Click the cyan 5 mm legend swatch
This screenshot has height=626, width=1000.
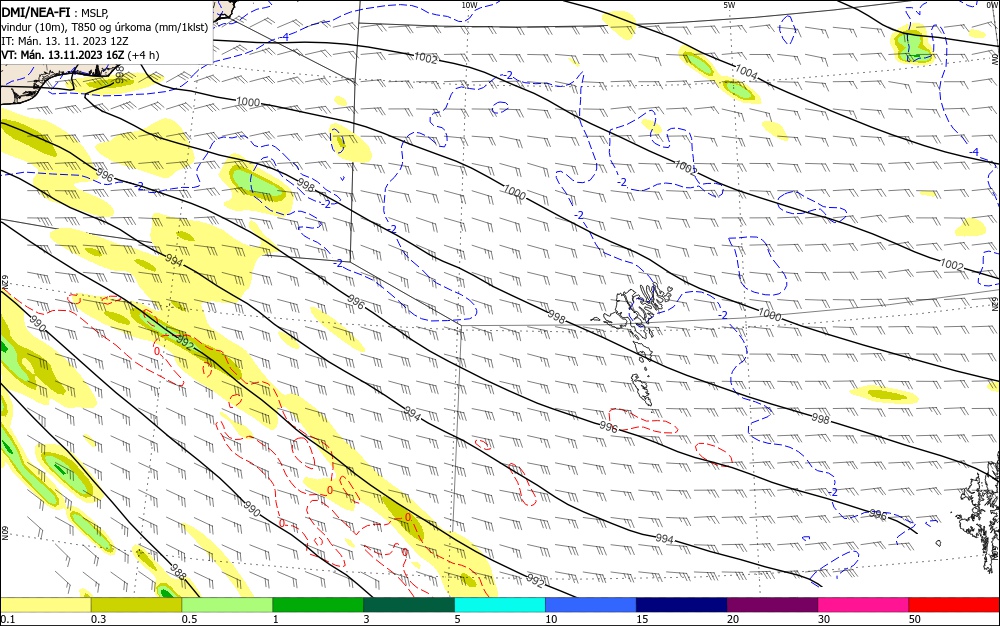[x=500, y=605]
